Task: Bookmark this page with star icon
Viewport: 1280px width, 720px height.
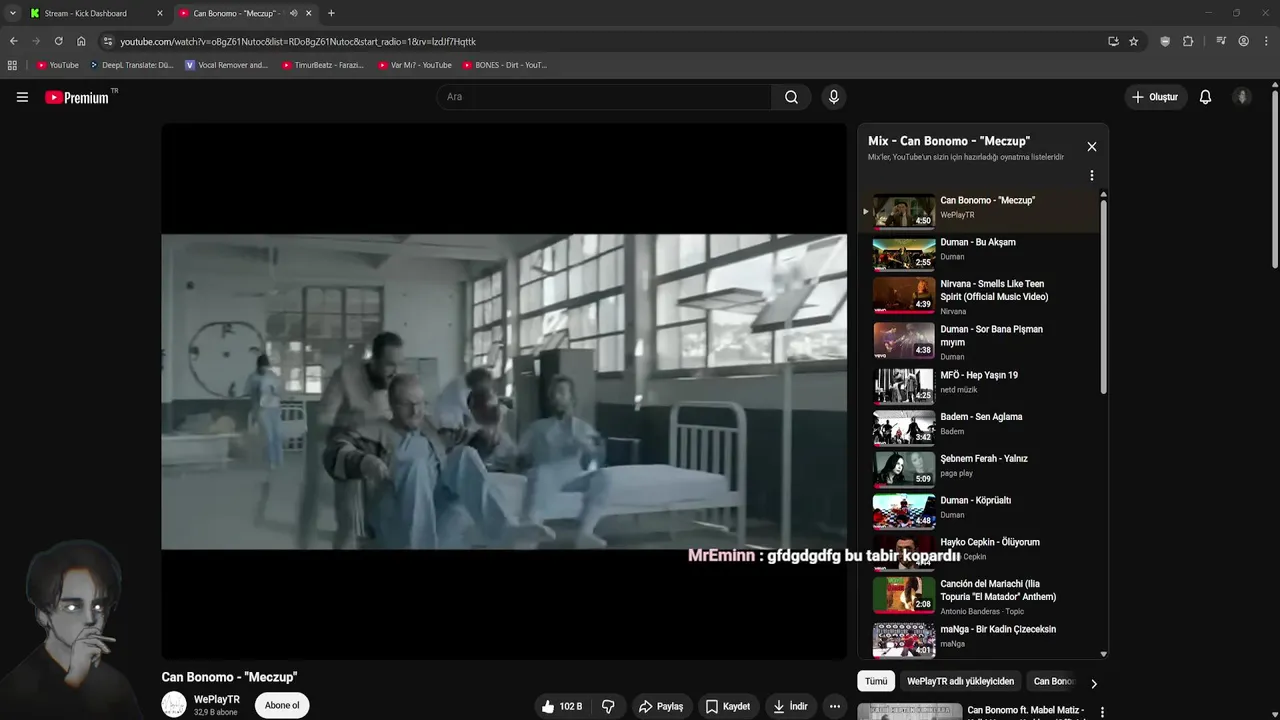Action: tap(1133, 41)
